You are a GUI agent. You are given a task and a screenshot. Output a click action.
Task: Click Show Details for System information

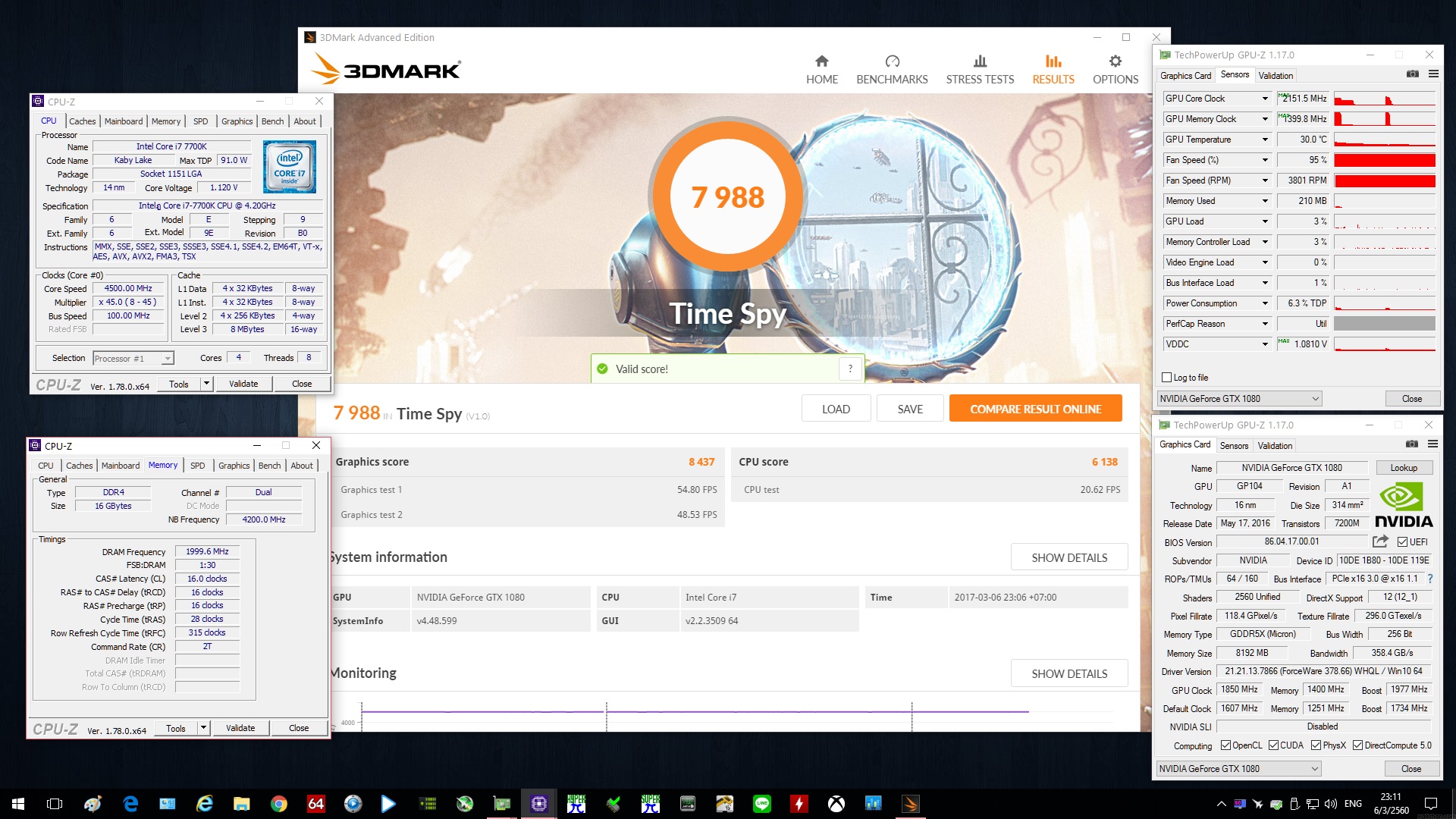(1068, 557)
